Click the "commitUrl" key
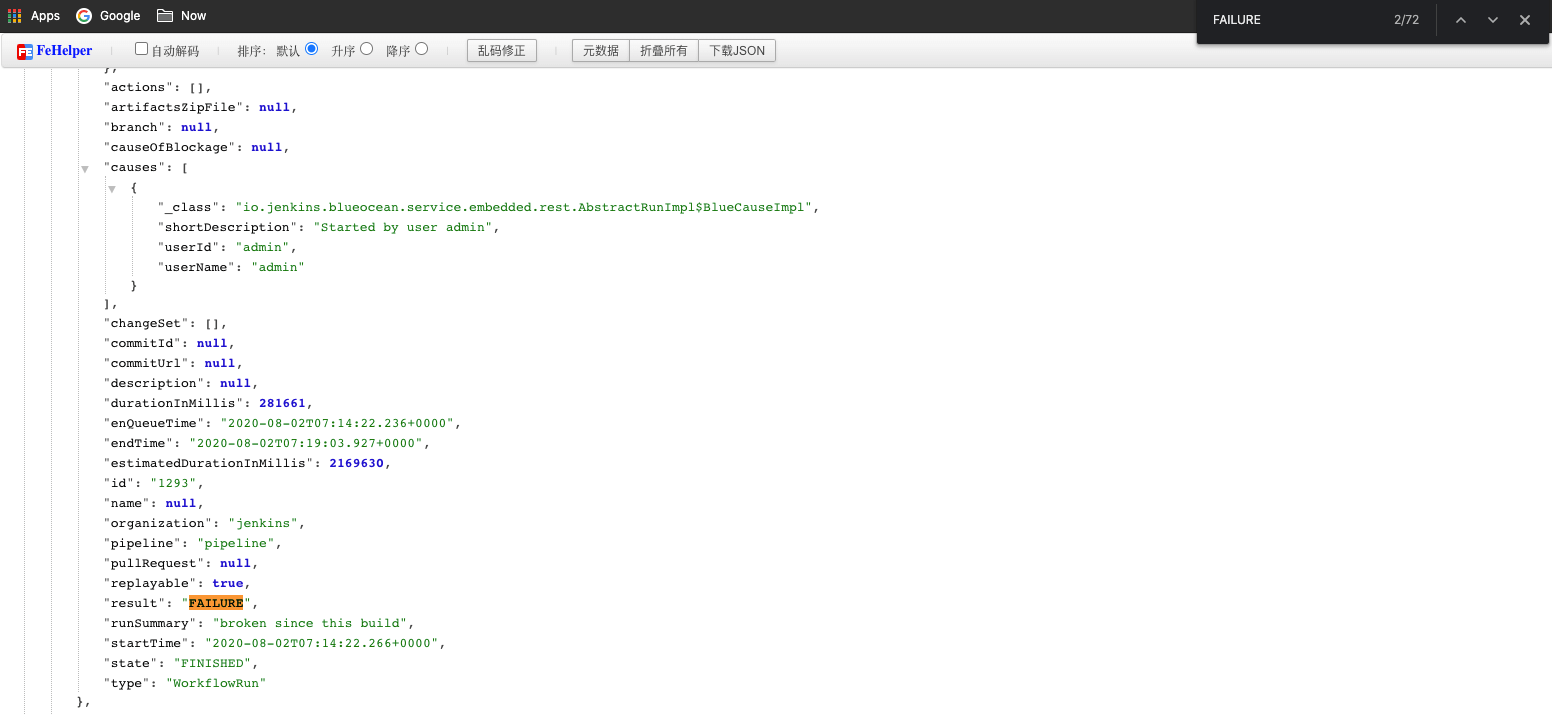This screenshot has height=715, width=1552. click(x=146, y=363)
